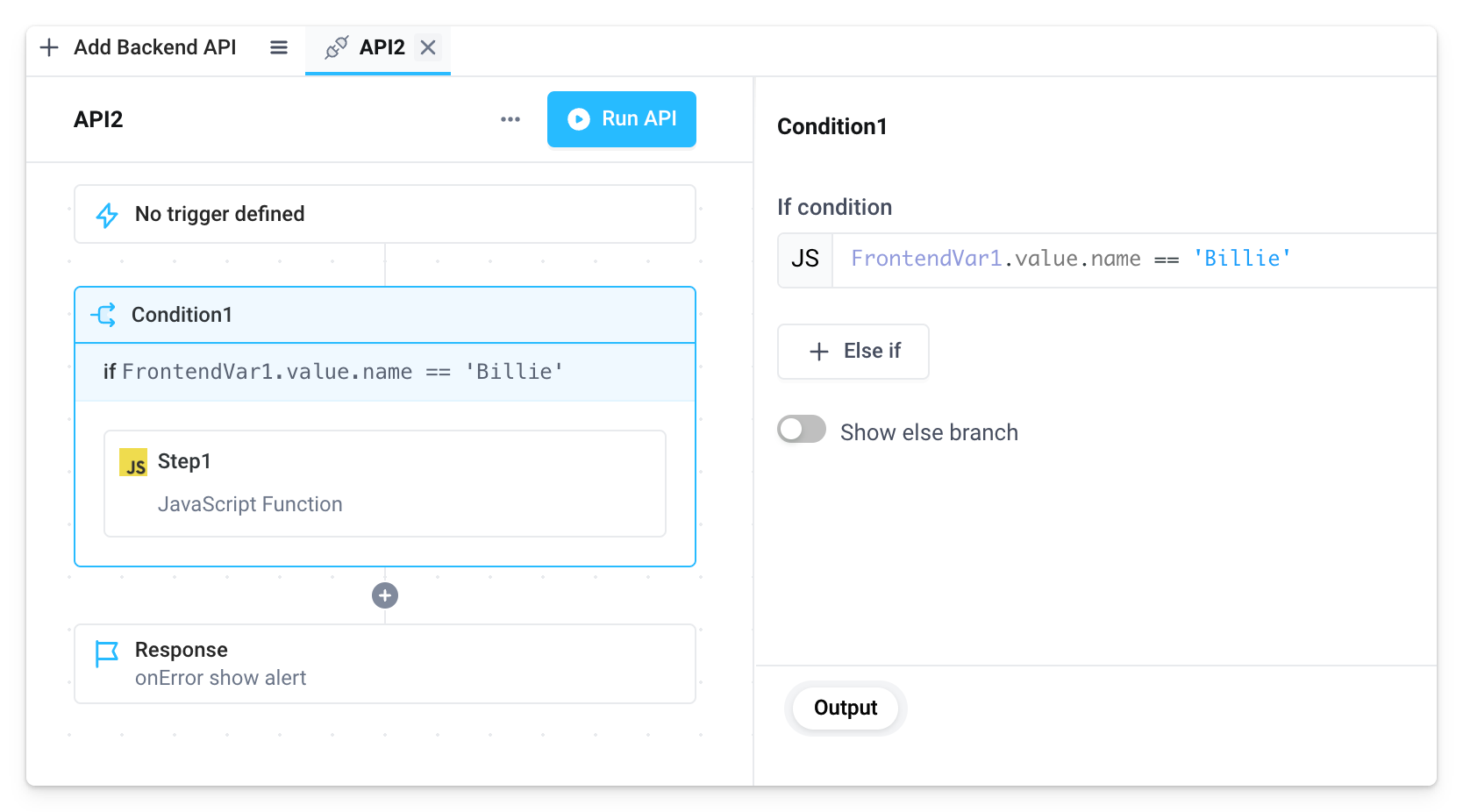Click the plus circle below Condition1
This screenshot has width=1463, height=812.
384,595
